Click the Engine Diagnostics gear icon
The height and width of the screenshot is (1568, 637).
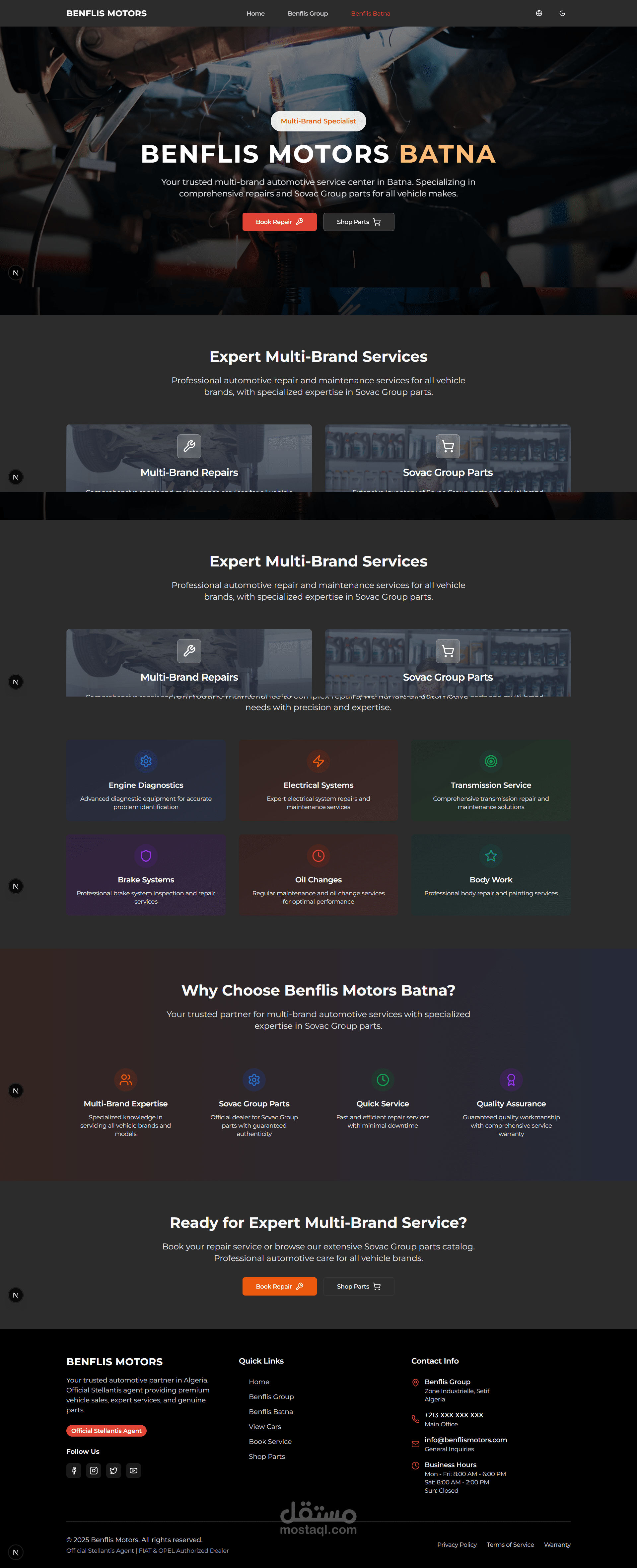(x=146, y=761)
